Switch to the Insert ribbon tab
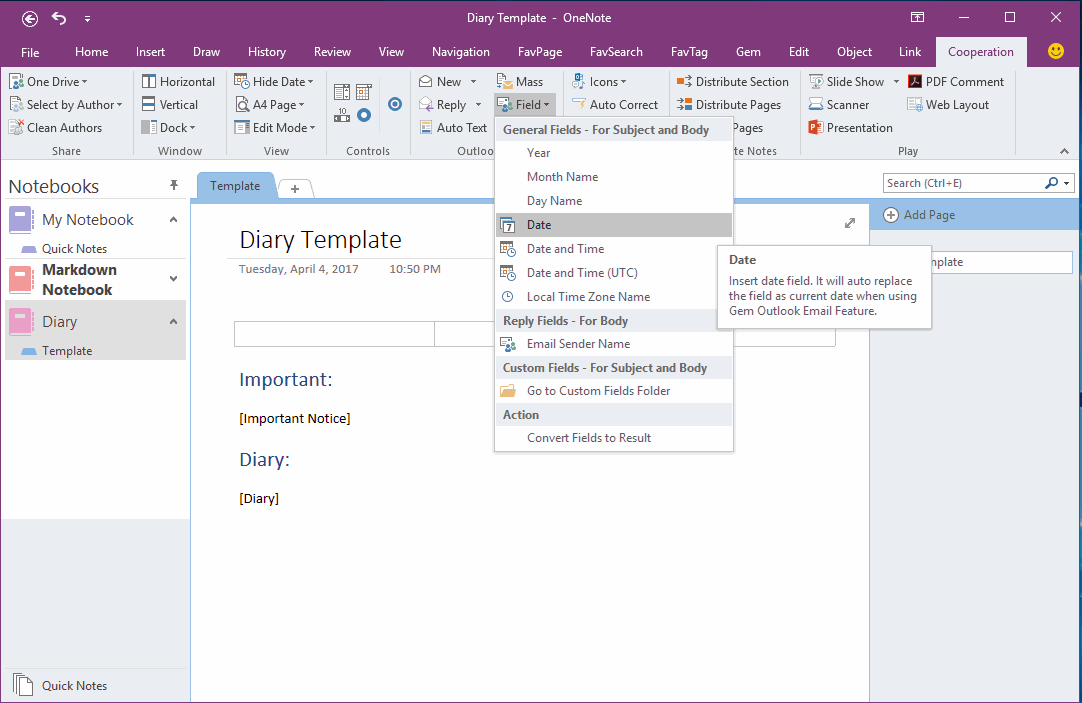This screenshot has width=1082, height=703. tap(150, 52)
